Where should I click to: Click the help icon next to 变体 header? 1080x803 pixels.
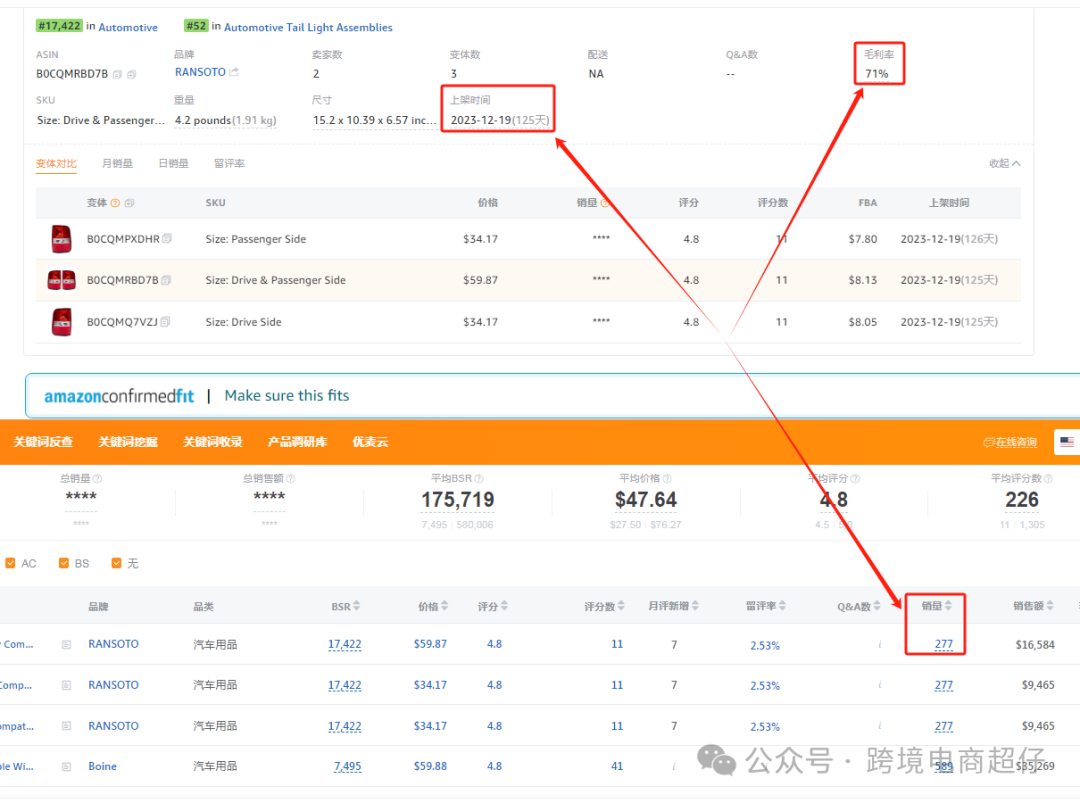[115, 203]
